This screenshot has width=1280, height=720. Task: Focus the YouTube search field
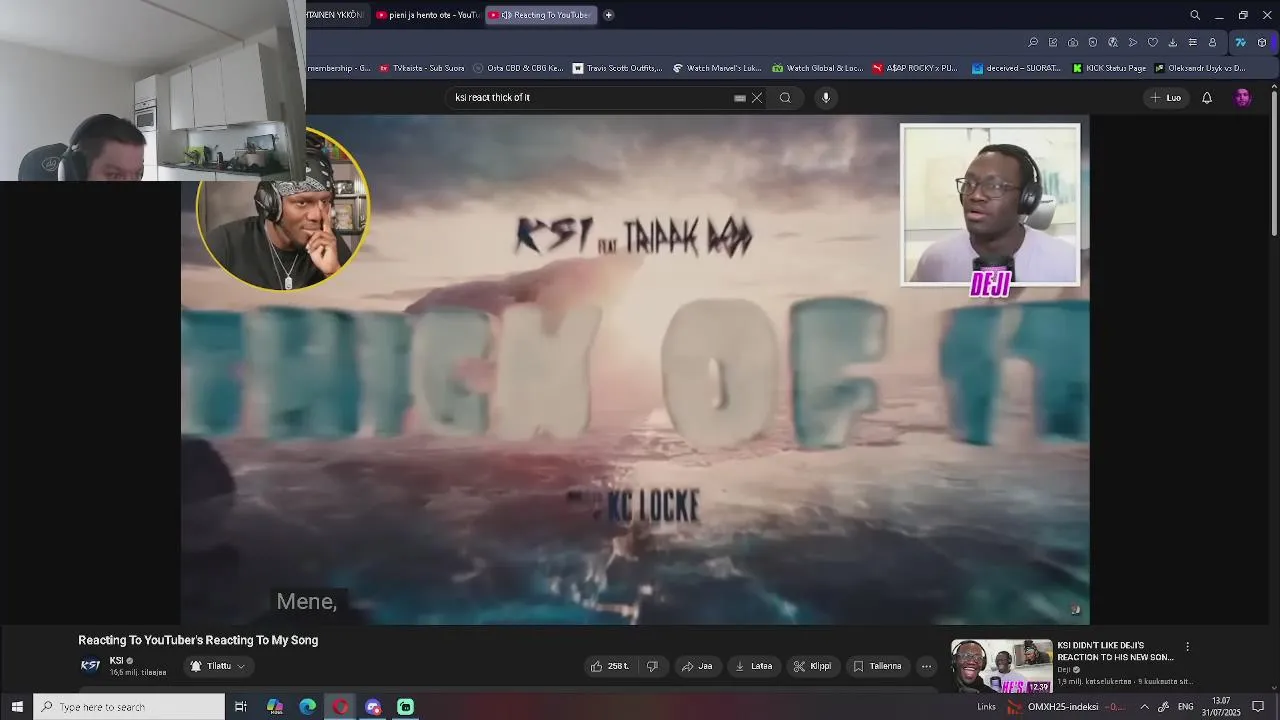click(x=590, y=98)
